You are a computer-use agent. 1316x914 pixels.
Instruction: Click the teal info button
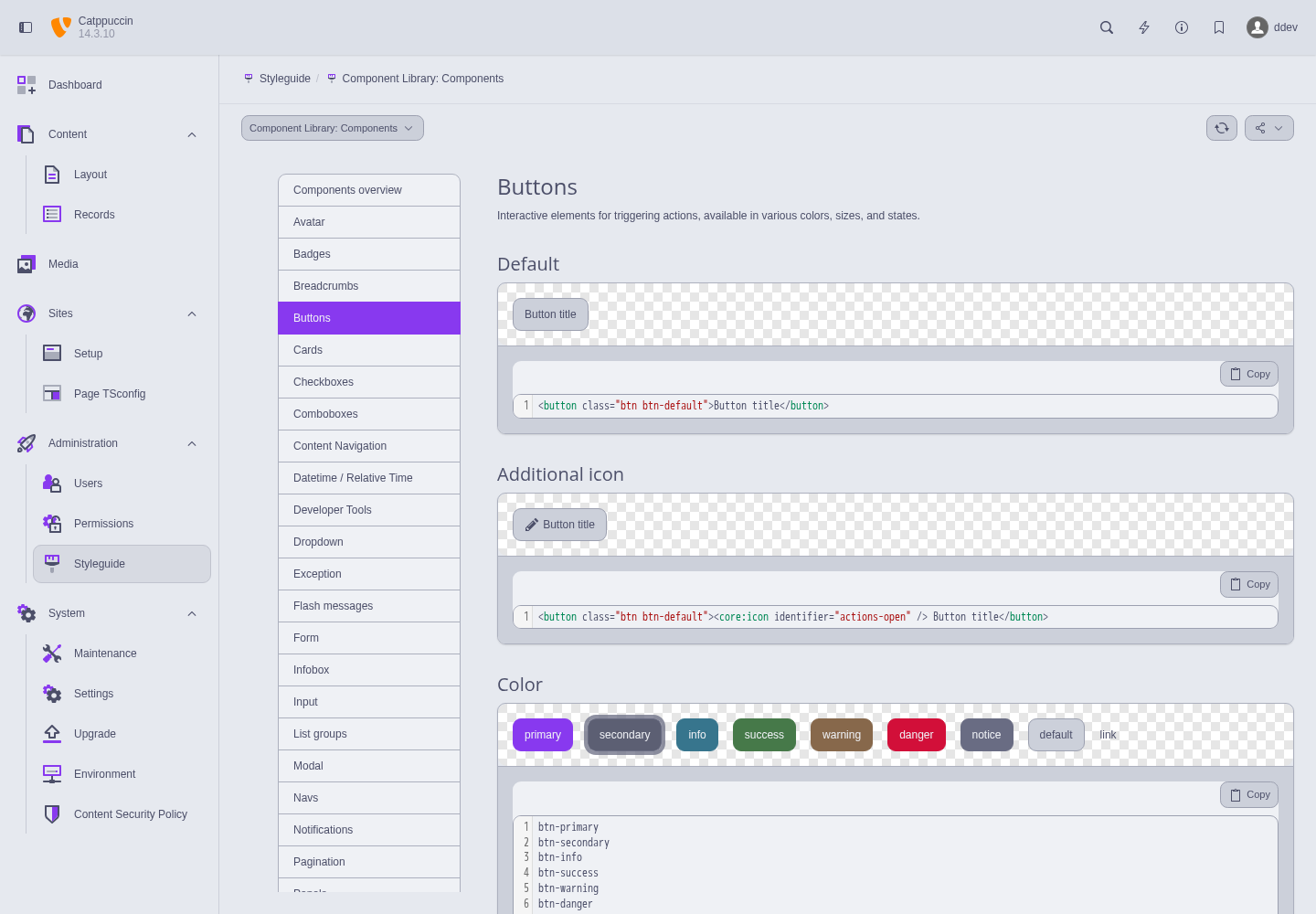pos(697,735)
